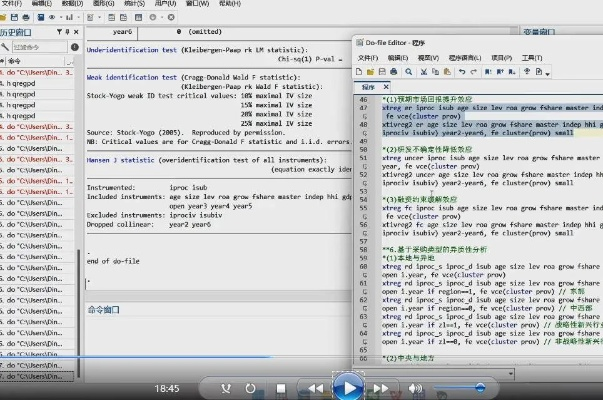Open the 统计(S) menu in Stata

click(133, 4)
